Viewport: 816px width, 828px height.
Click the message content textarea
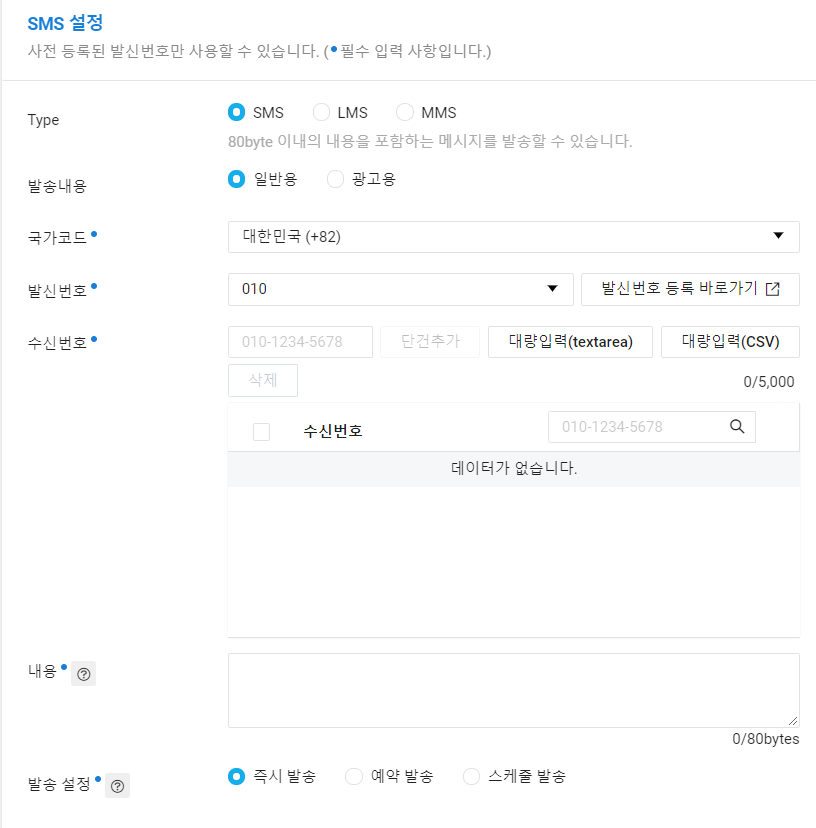click(x=513, y=690)
